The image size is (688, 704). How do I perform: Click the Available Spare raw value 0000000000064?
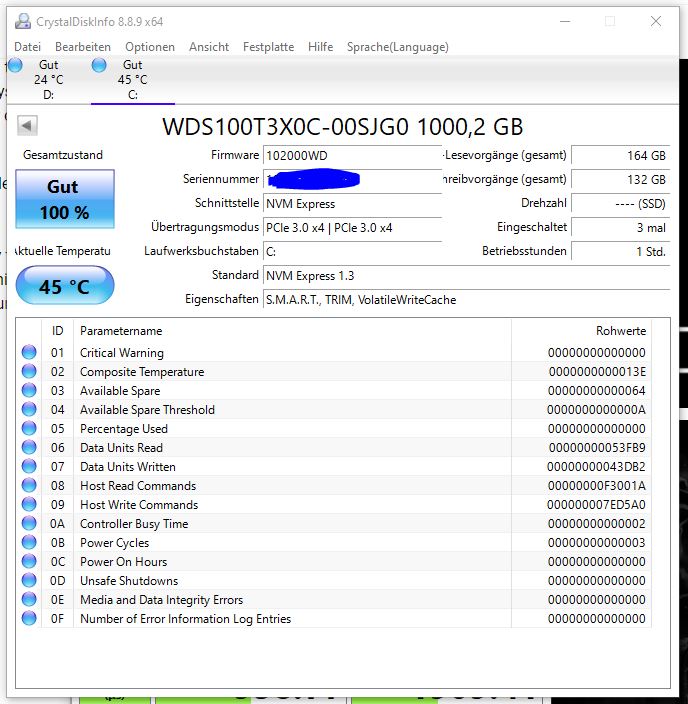click(597, 391)
